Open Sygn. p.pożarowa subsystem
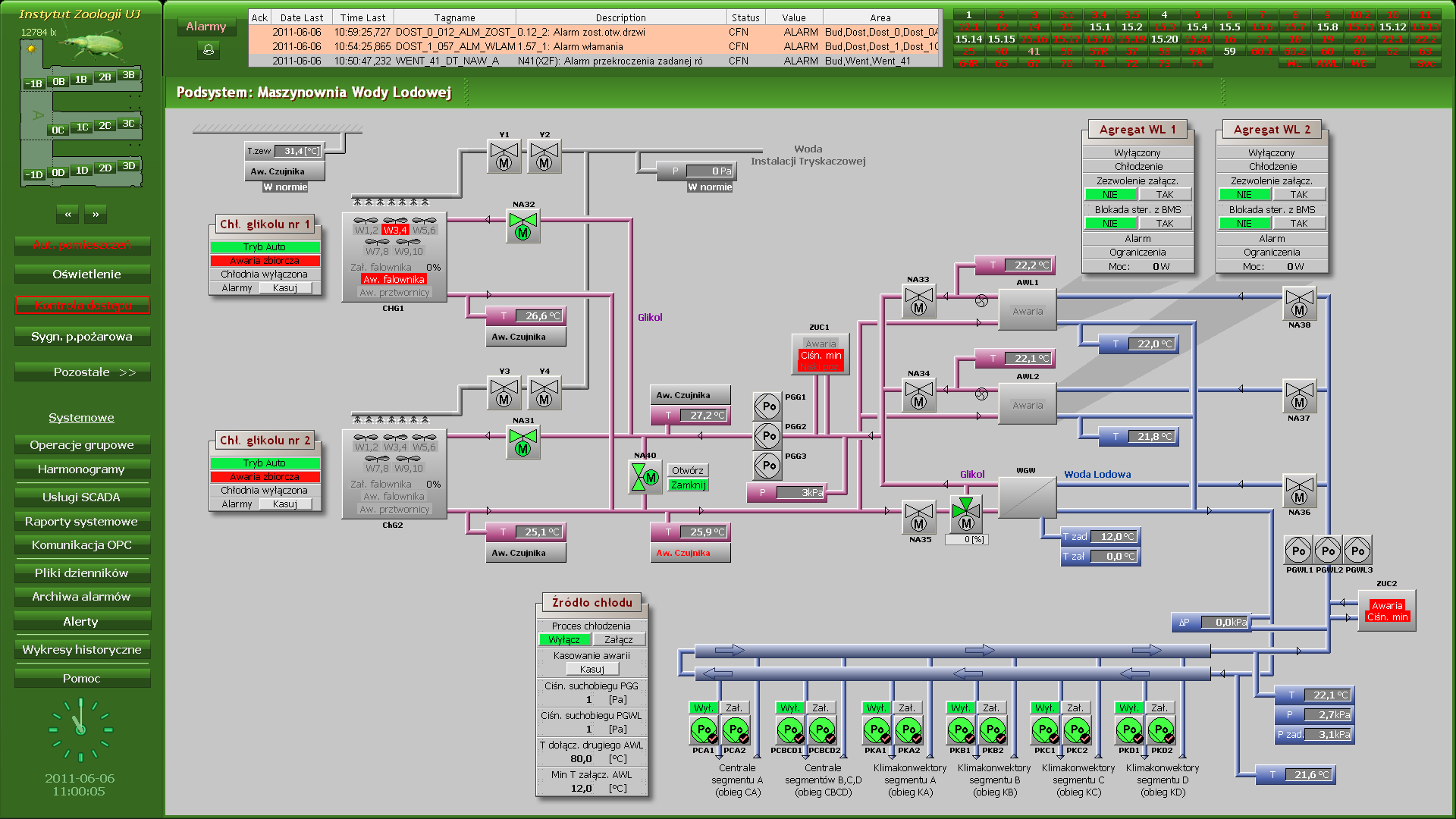This screenshot has width=1456, height=819. click(83, 337)
